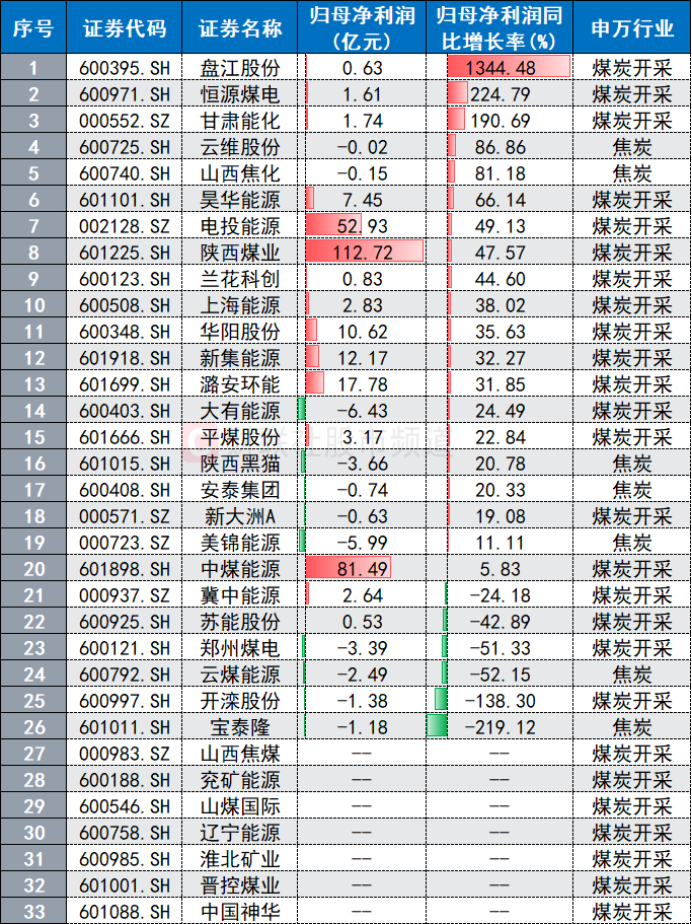Select the 兰花科创 cell
The height and width of the screenshot is (924, 692).
[x=239, y=279]
